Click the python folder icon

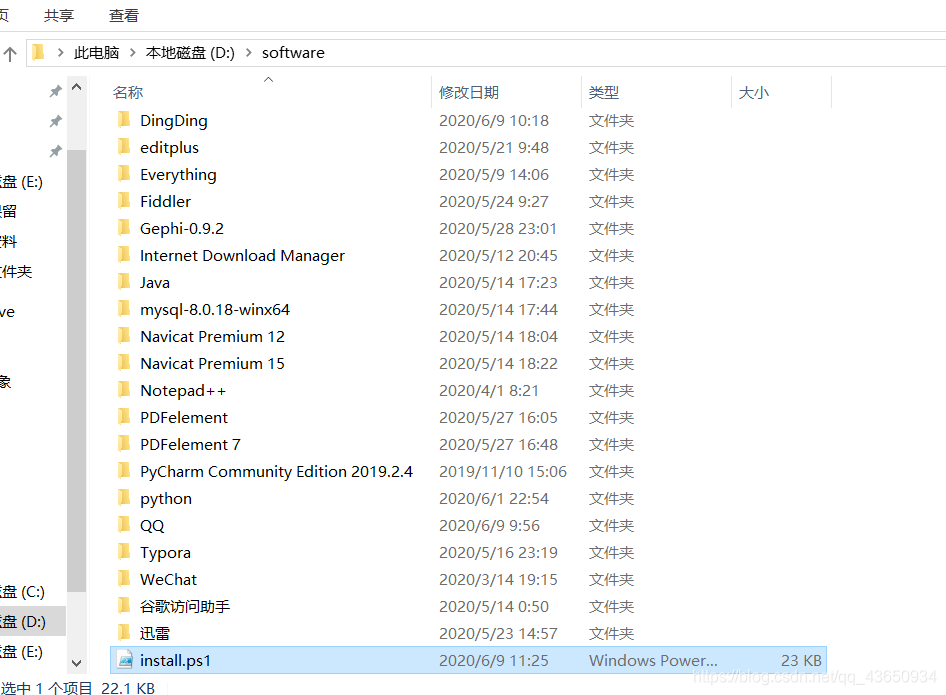coord(124,498)
